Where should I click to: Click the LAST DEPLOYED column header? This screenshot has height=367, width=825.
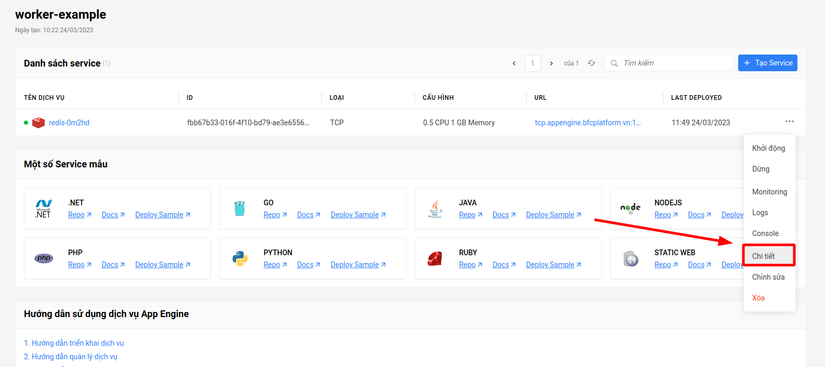coord(696,98)
